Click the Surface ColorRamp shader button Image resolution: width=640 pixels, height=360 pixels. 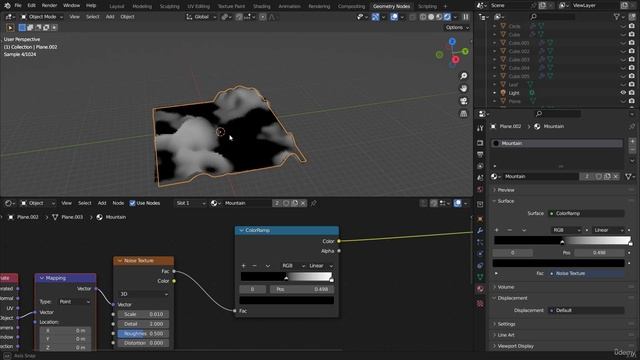click(586, 213)
